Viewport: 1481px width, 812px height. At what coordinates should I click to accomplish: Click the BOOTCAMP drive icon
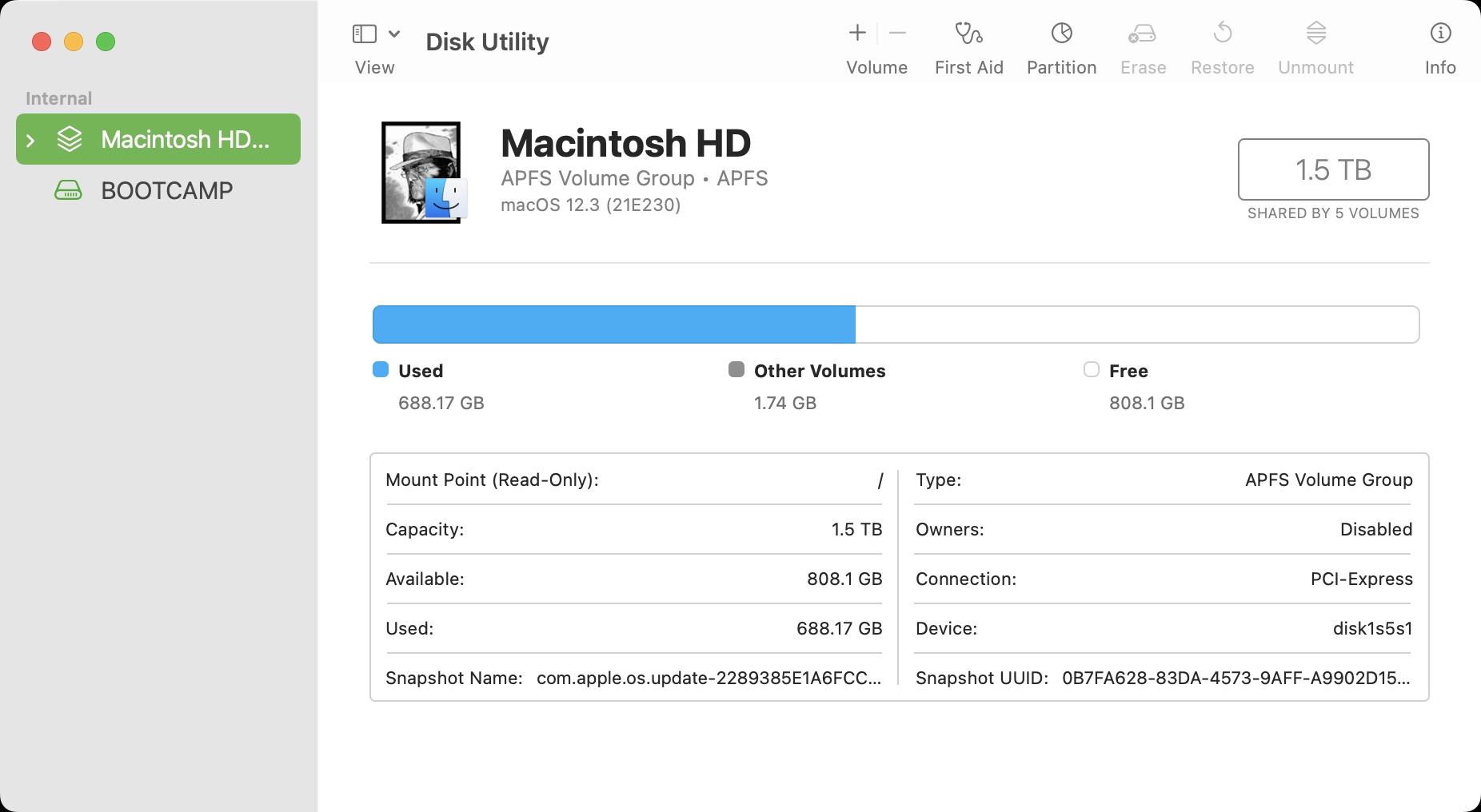click(x=68, y=190)
